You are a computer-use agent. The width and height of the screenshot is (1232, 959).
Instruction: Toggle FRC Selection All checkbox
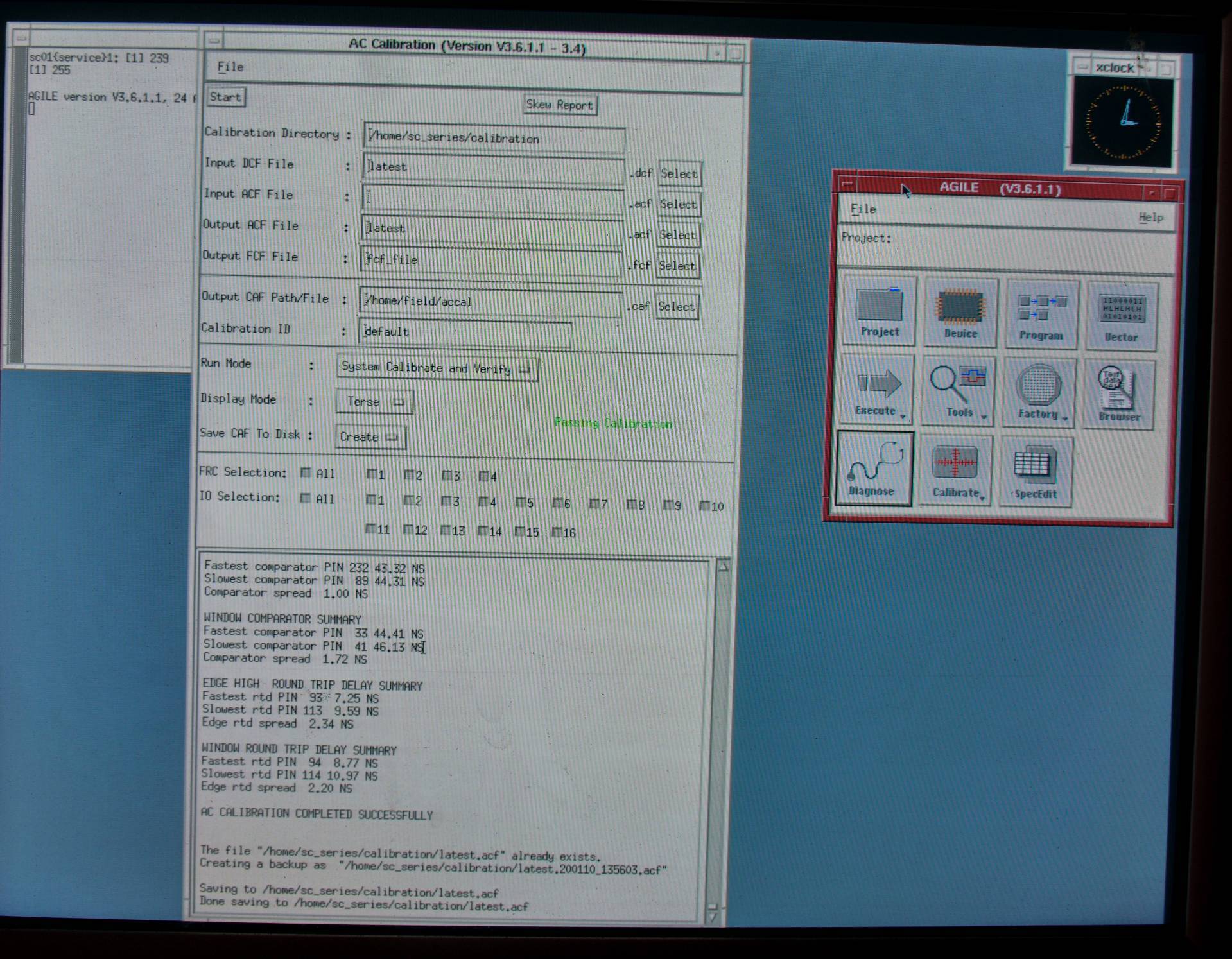pos(306,473)
